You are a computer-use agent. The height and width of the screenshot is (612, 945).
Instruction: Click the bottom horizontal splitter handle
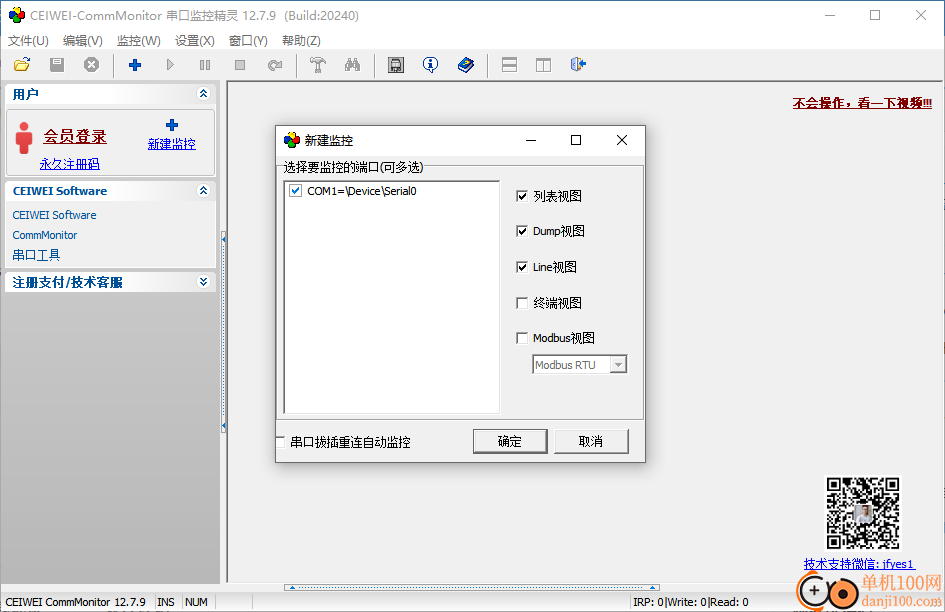tap(472, 587)
